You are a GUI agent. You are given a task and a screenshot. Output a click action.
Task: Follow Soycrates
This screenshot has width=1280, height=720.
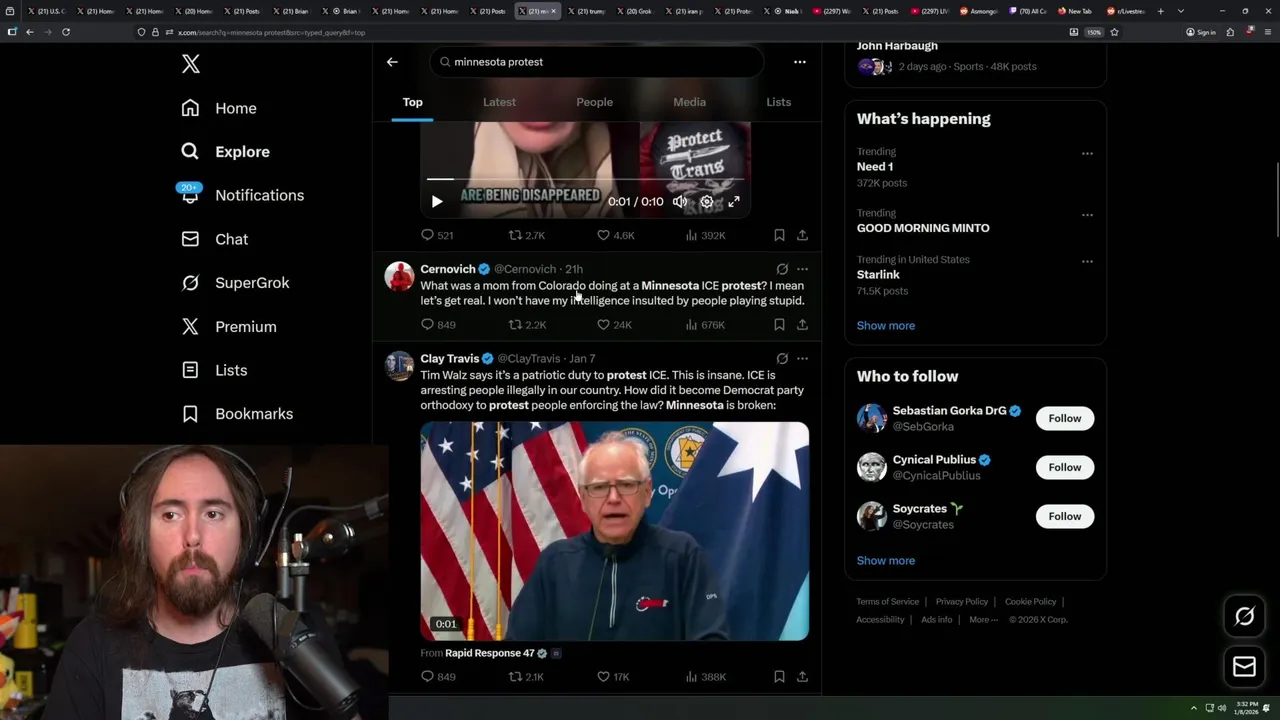(x=1065, y=516)
